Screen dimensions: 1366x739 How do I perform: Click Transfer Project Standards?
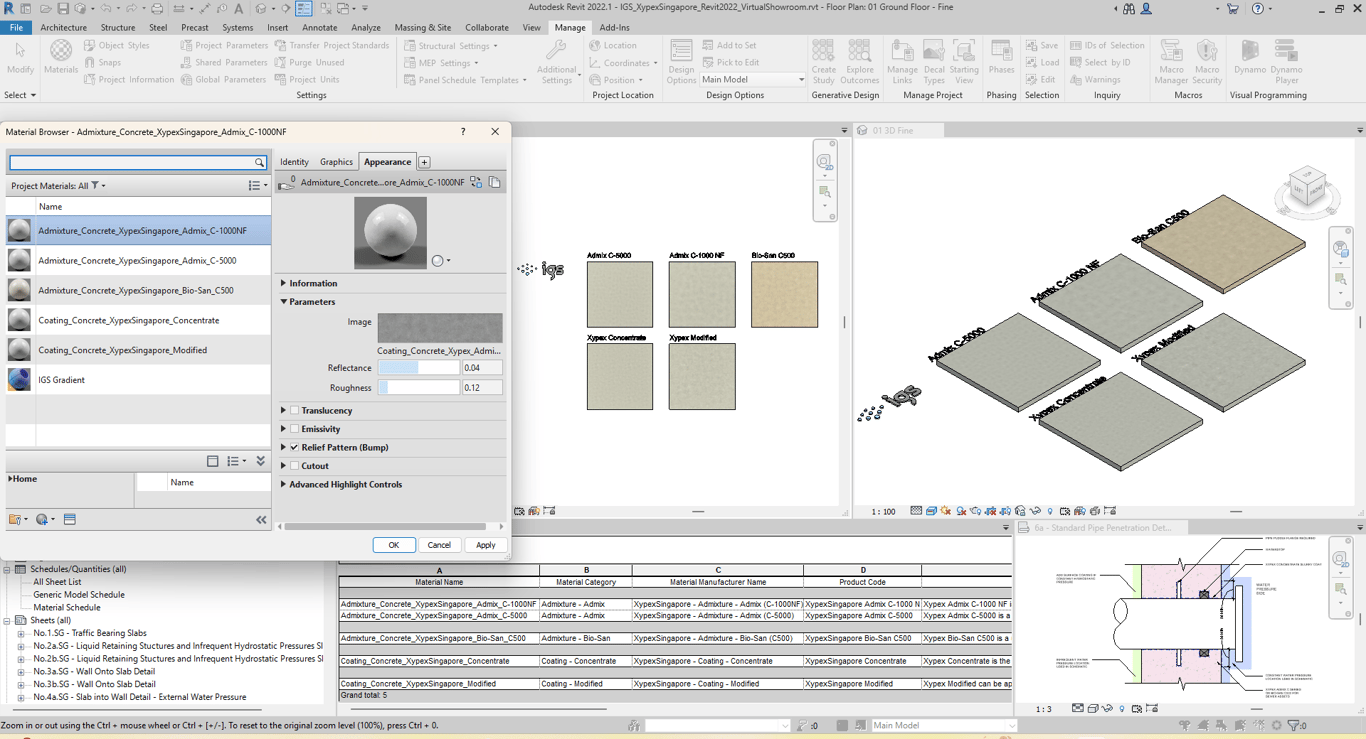pyautogui.click(x=331, y=45)
